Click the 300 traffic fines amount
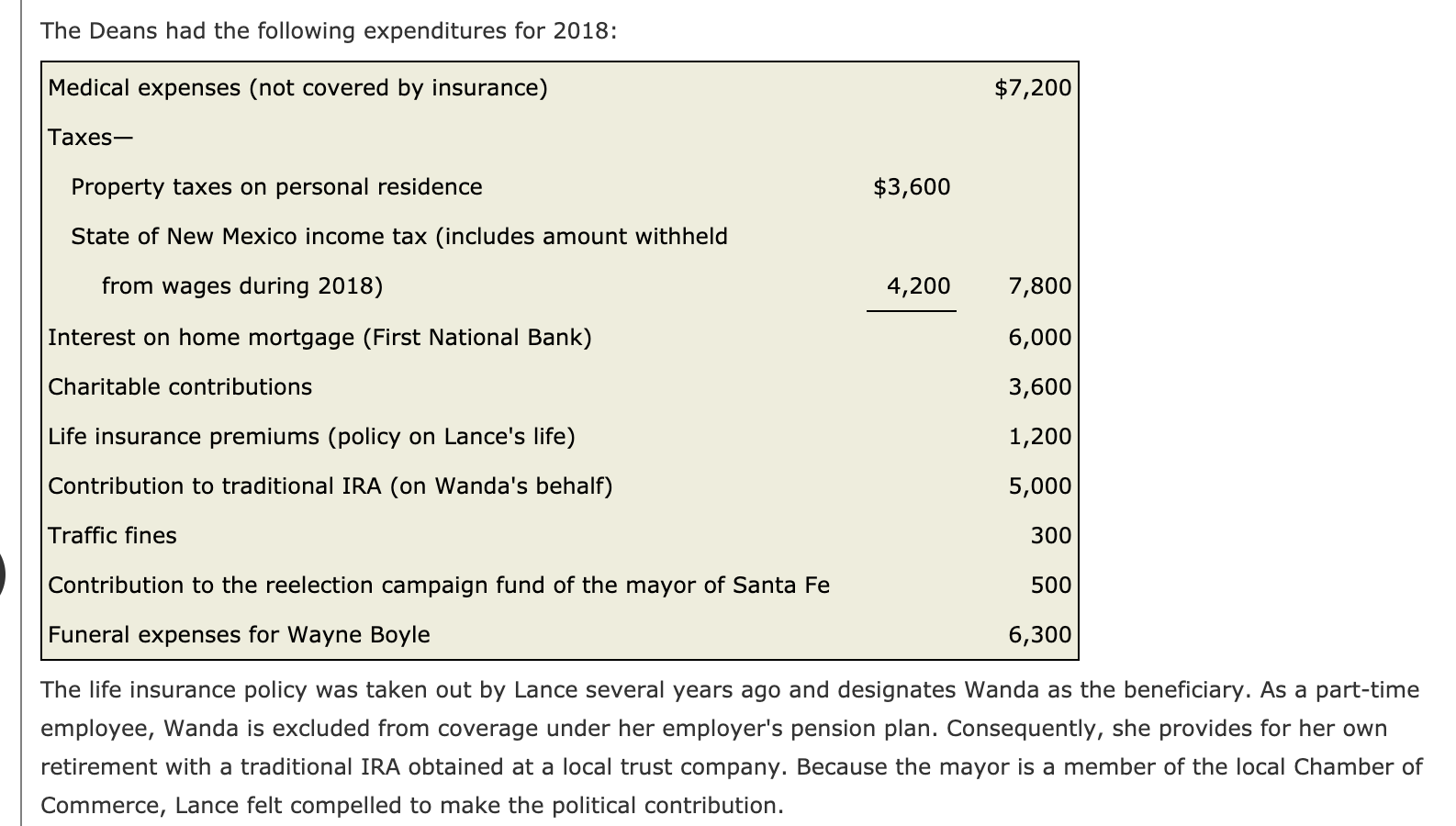Viewport: 1456px width, 826px height. [x=1050, y=536]
